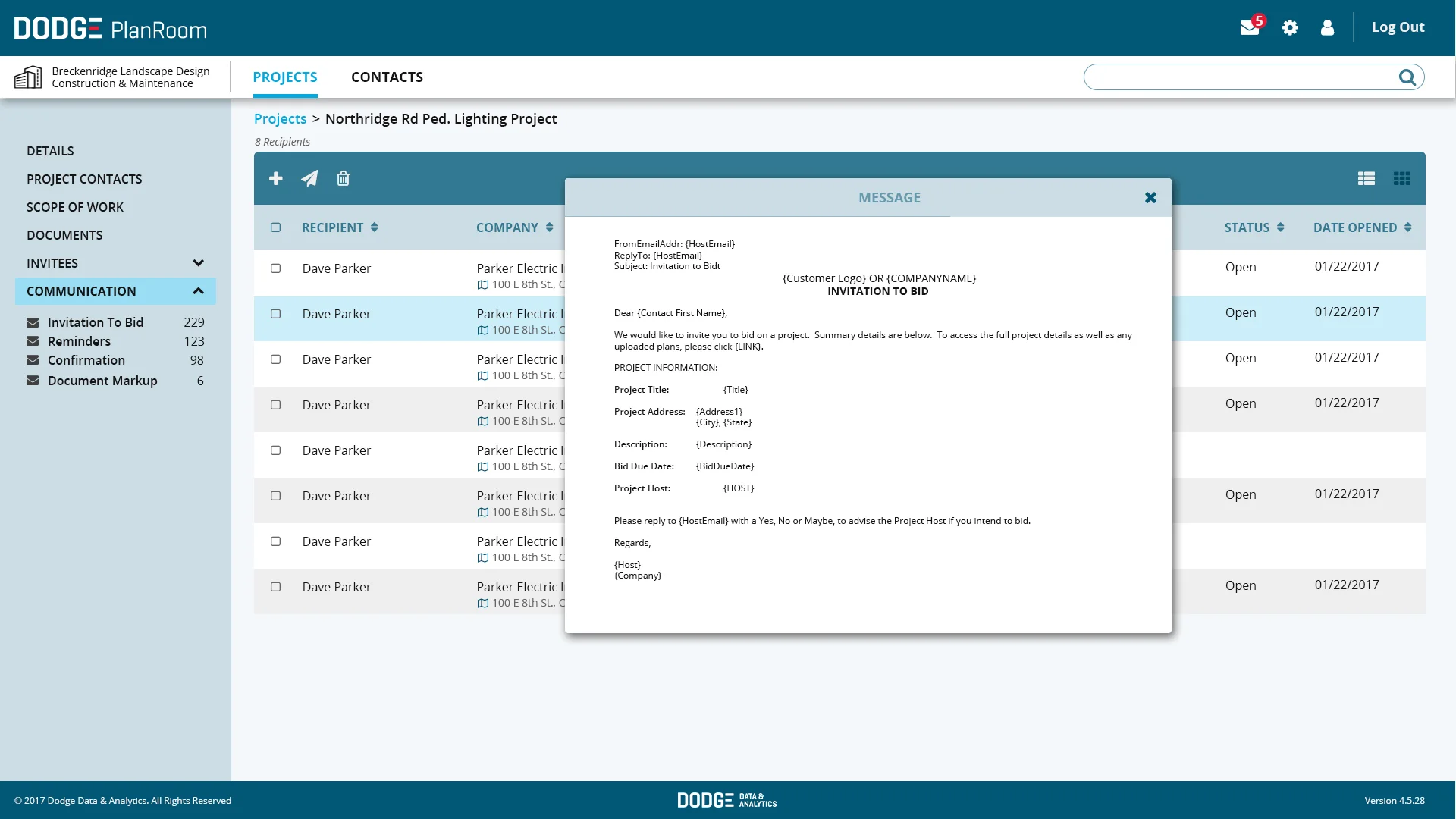Open SCOPE OF WORK sidebar item

coord(75,207)
